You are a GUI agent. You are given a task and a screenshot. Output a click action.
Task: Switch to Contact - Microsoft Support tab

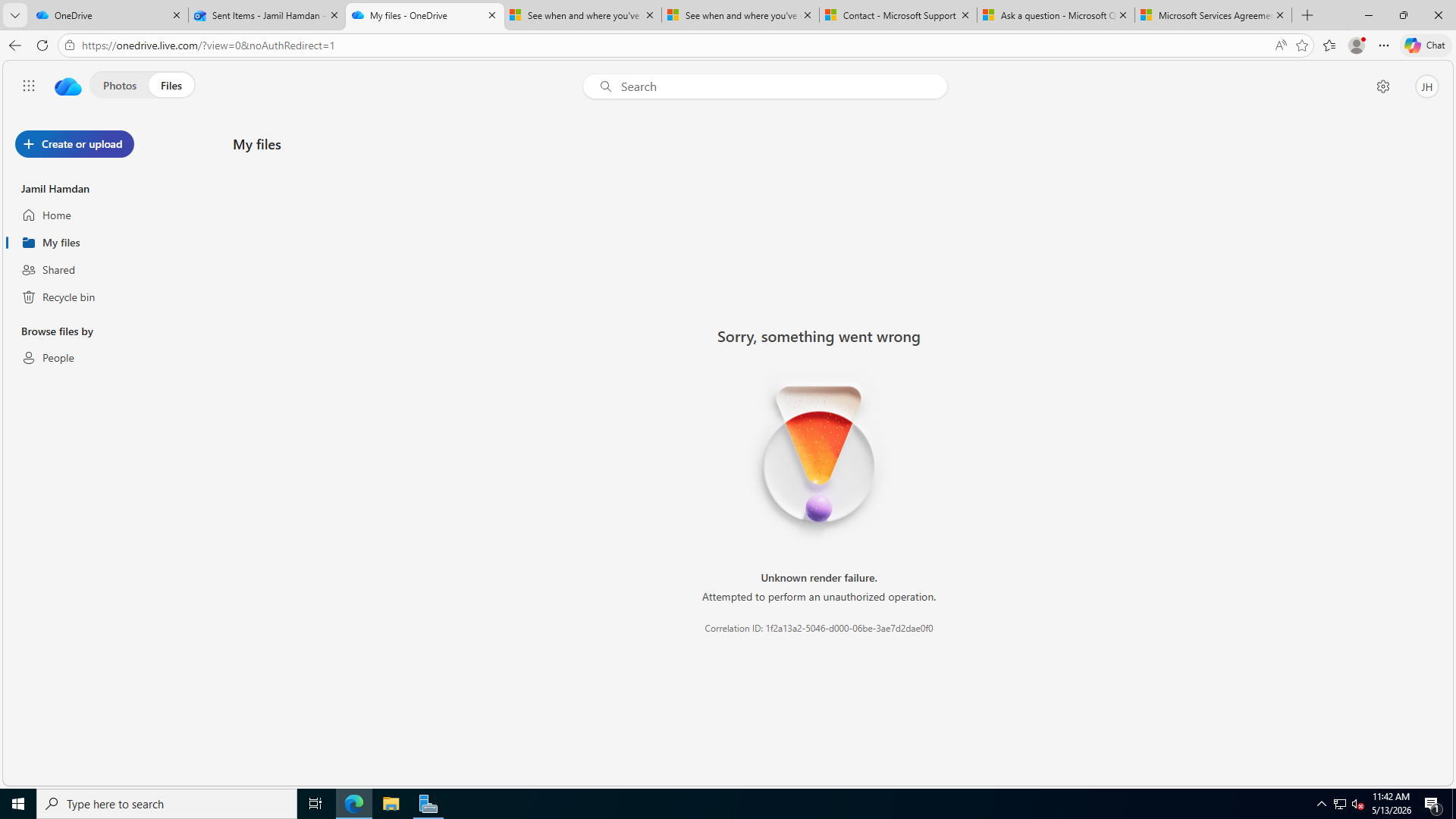[x=897, y=15]
